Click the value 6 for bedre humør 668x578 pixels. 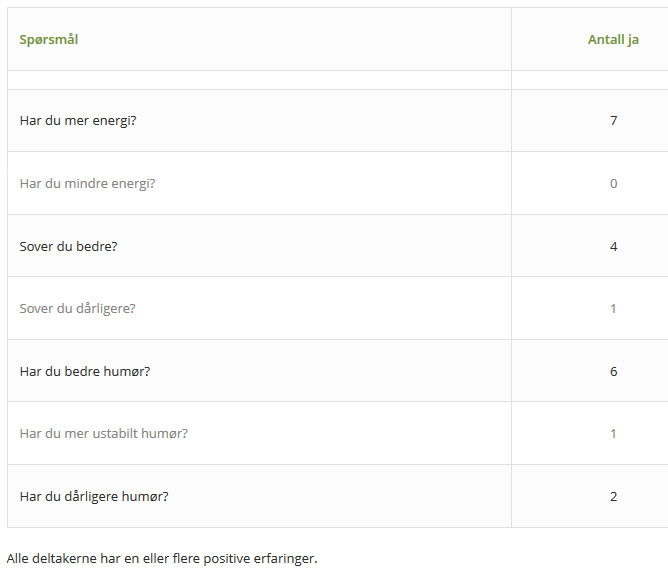(x=613, y=371)
